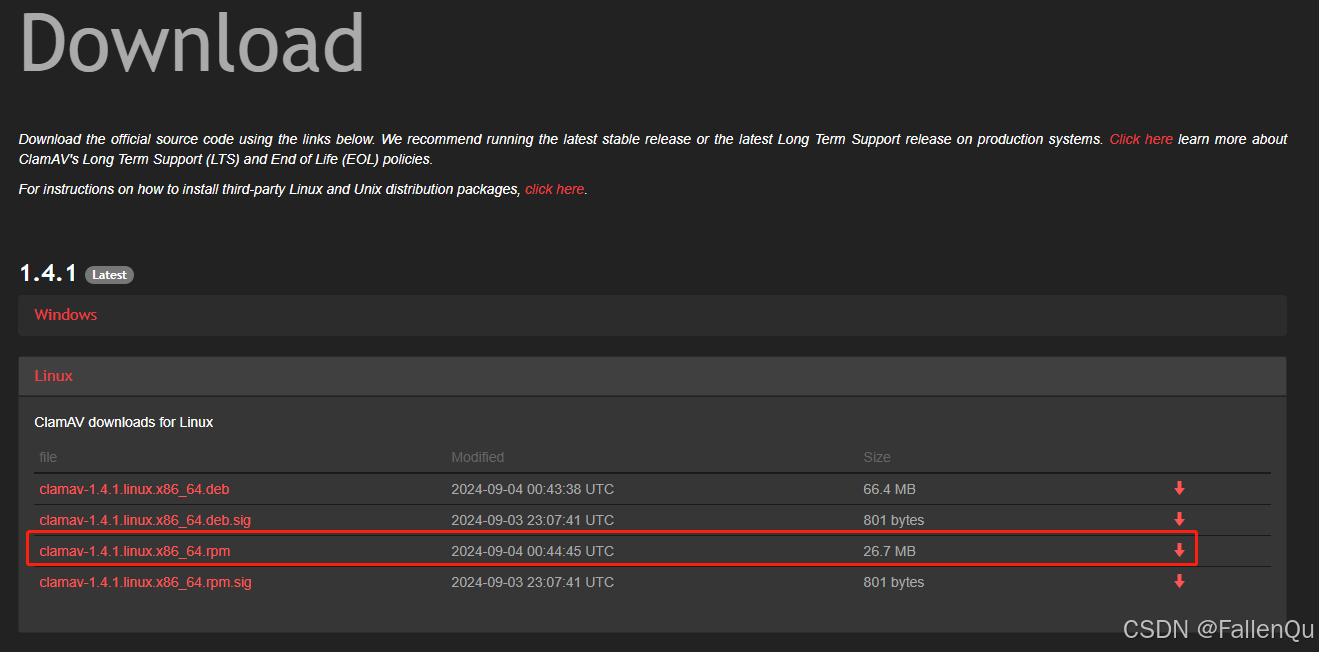The width and height of the screenshot is (1319, 652).
Task: Select the .deb.sig 2024-09-03 23:07:41 UTC timestamp
Action: 532,520
